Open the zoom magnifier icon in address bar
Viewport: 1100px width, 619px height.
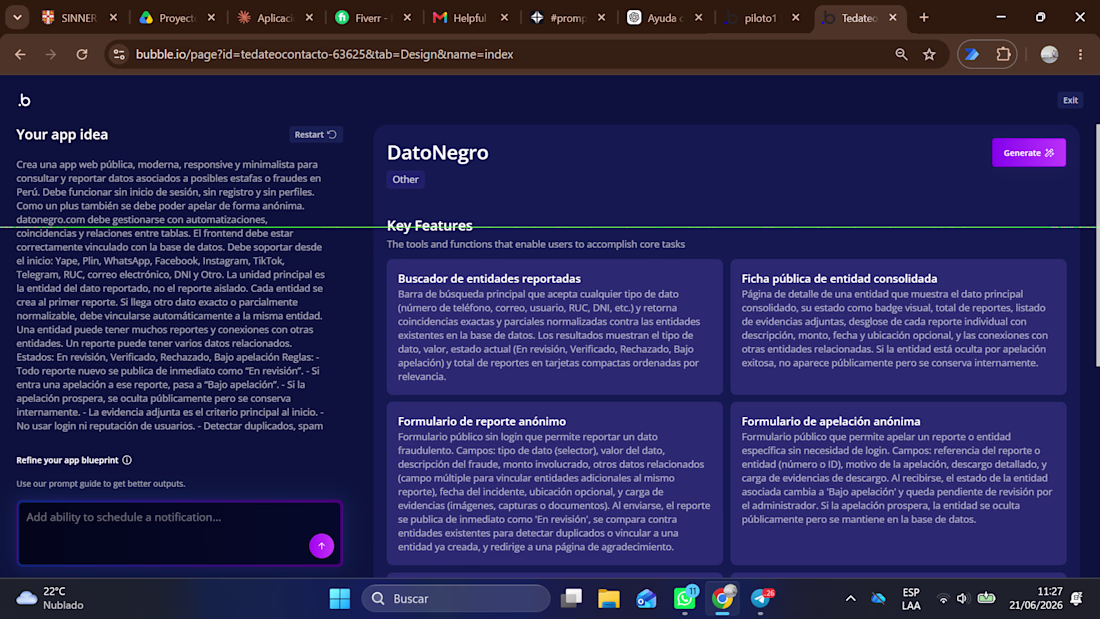[901, 54]
